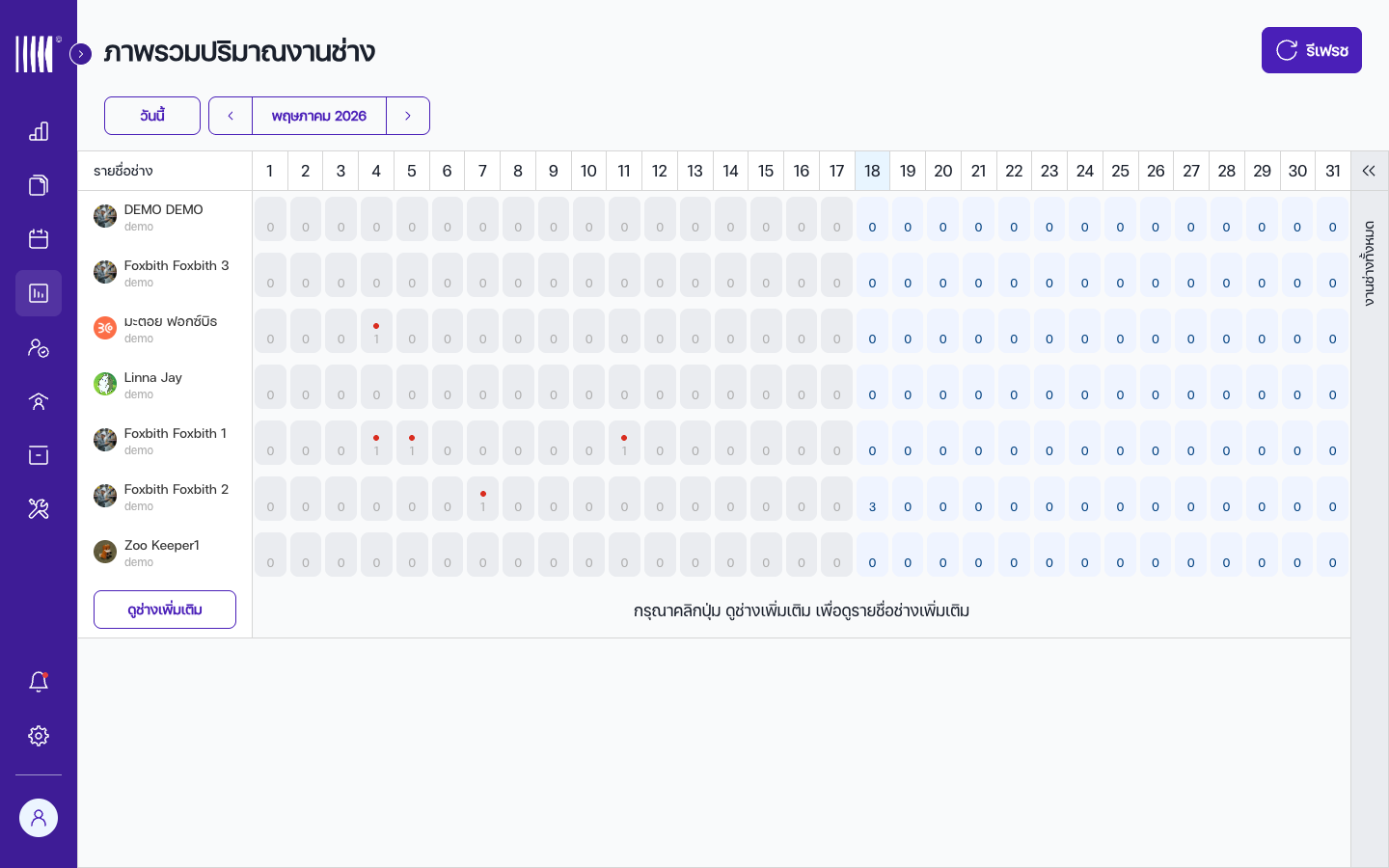Select the day 10 column header
1389x868 pixels.
tap(588, 171)
